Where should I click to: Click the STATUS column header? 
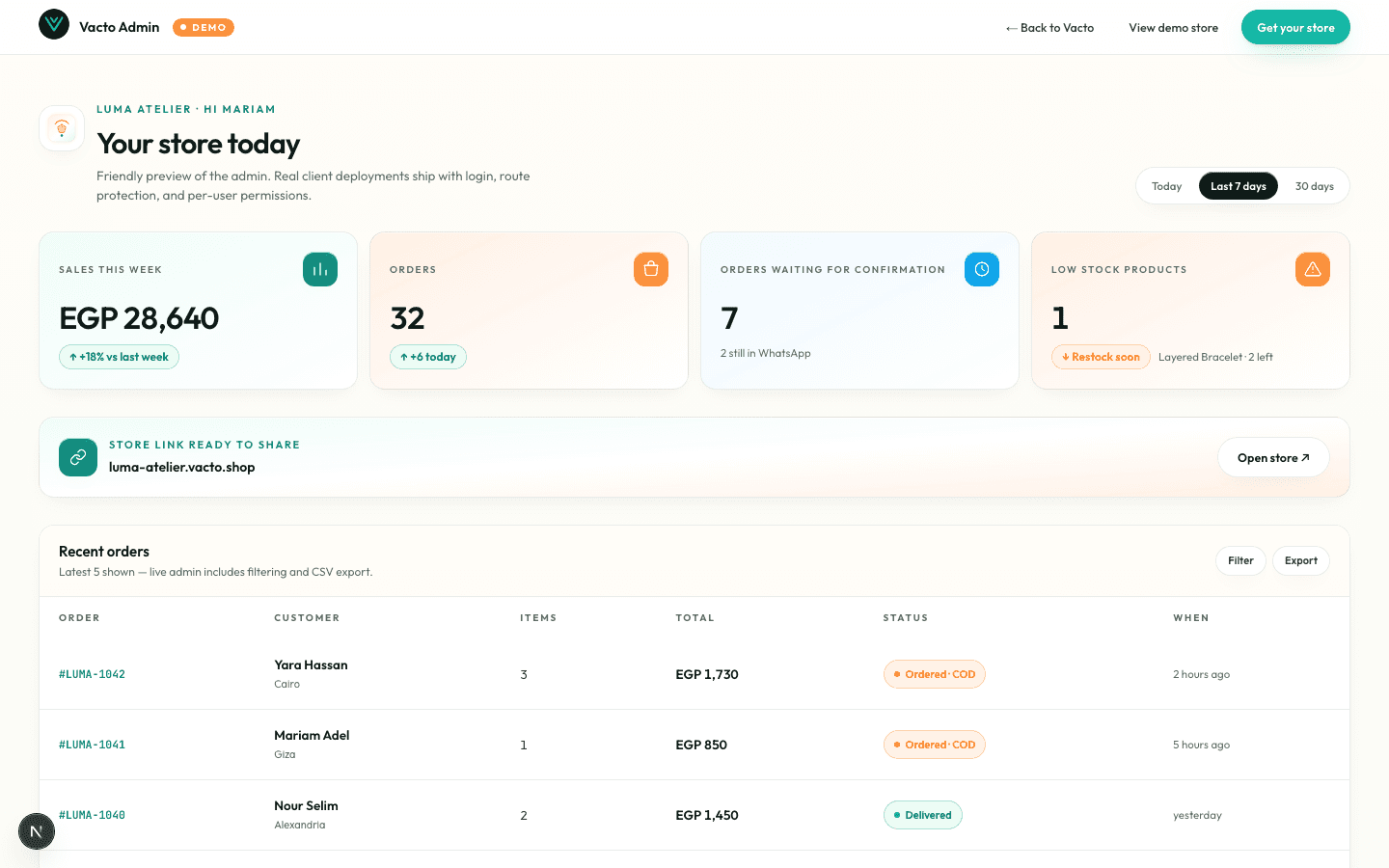pyautogui.click(x=906, y=618)
